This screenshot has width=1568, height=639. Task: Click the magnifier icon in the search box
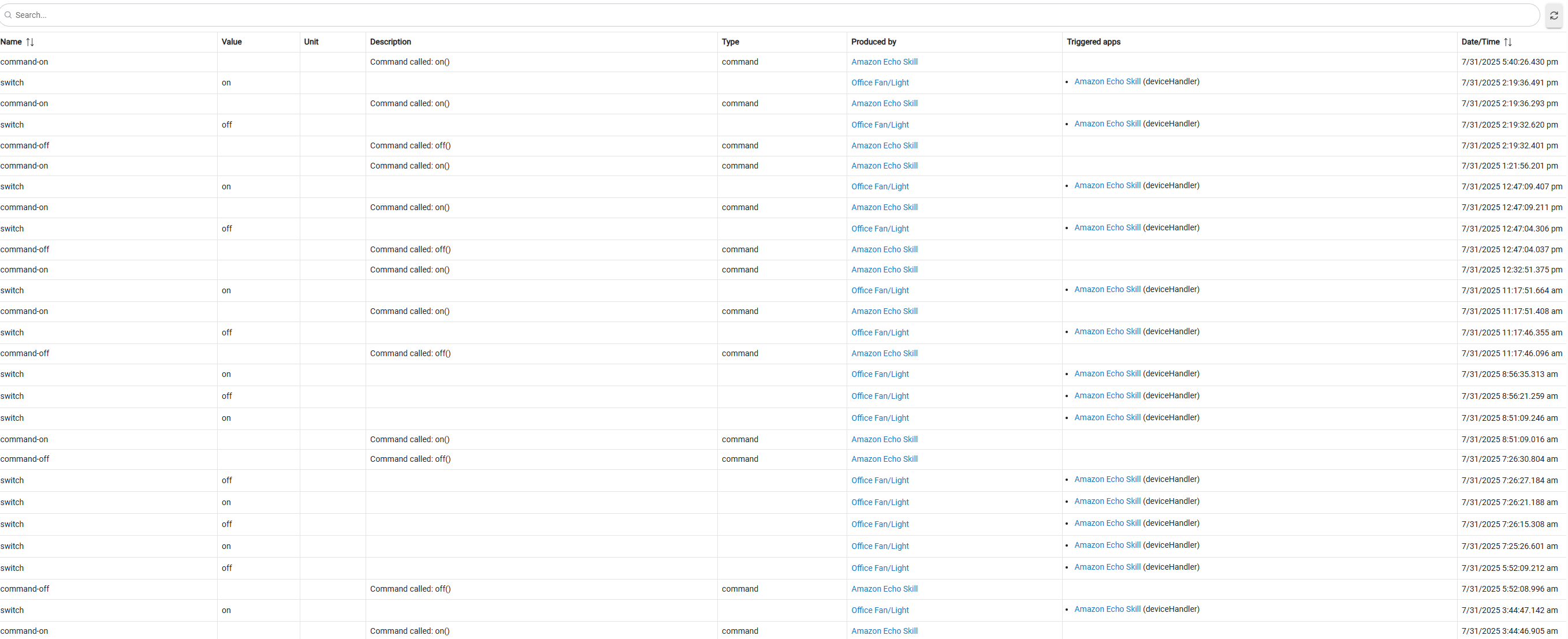click(8, 15)
